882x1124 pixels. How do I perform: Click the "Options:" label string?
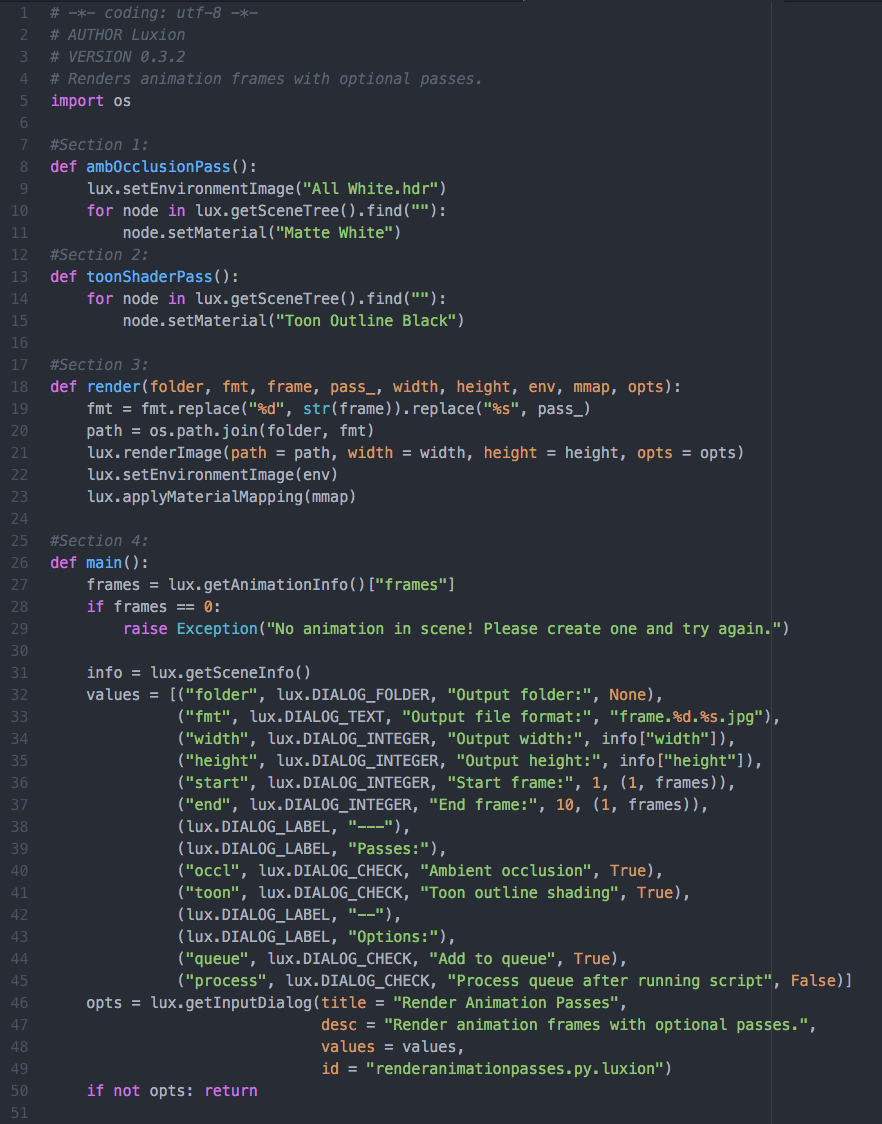click(x=393, y=936)
